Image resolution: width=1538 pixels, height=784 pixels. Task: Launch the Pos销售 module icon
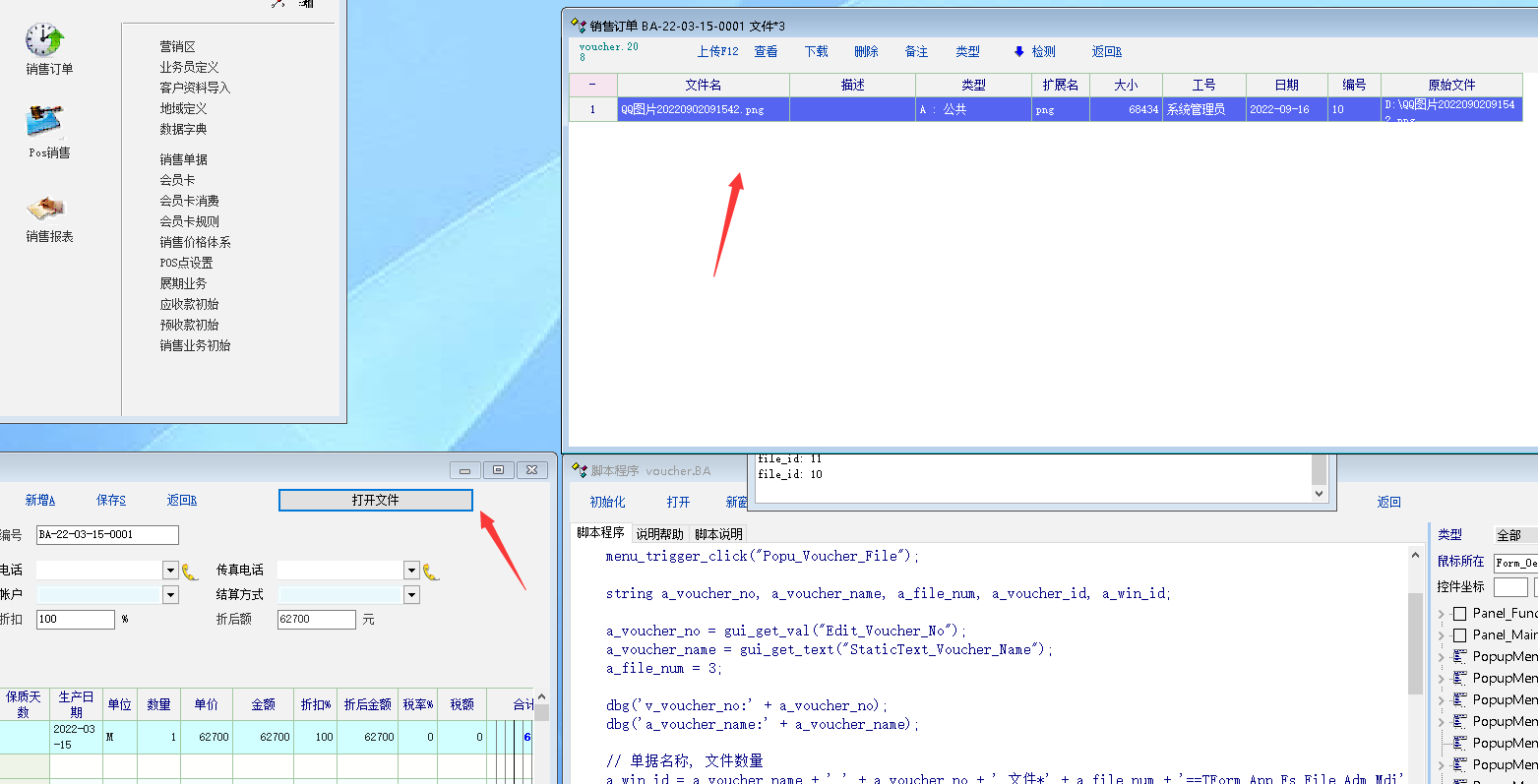(46, 123)
